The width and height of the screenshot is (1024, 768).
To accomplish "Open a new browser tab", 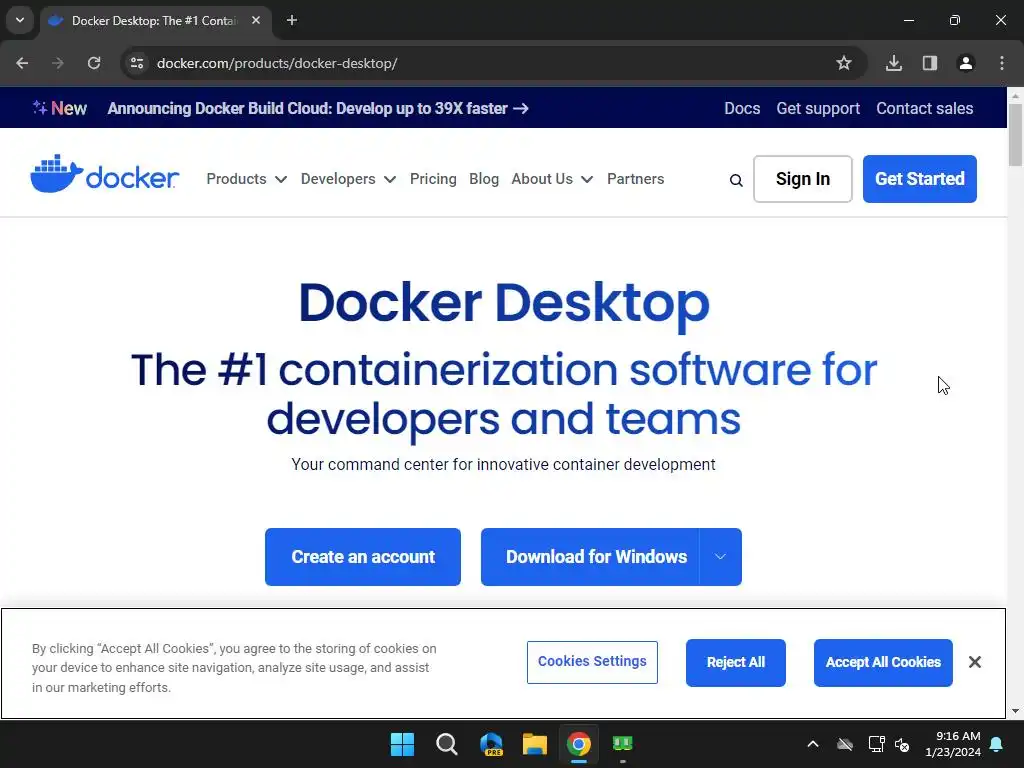I will [x=292, y=20].
